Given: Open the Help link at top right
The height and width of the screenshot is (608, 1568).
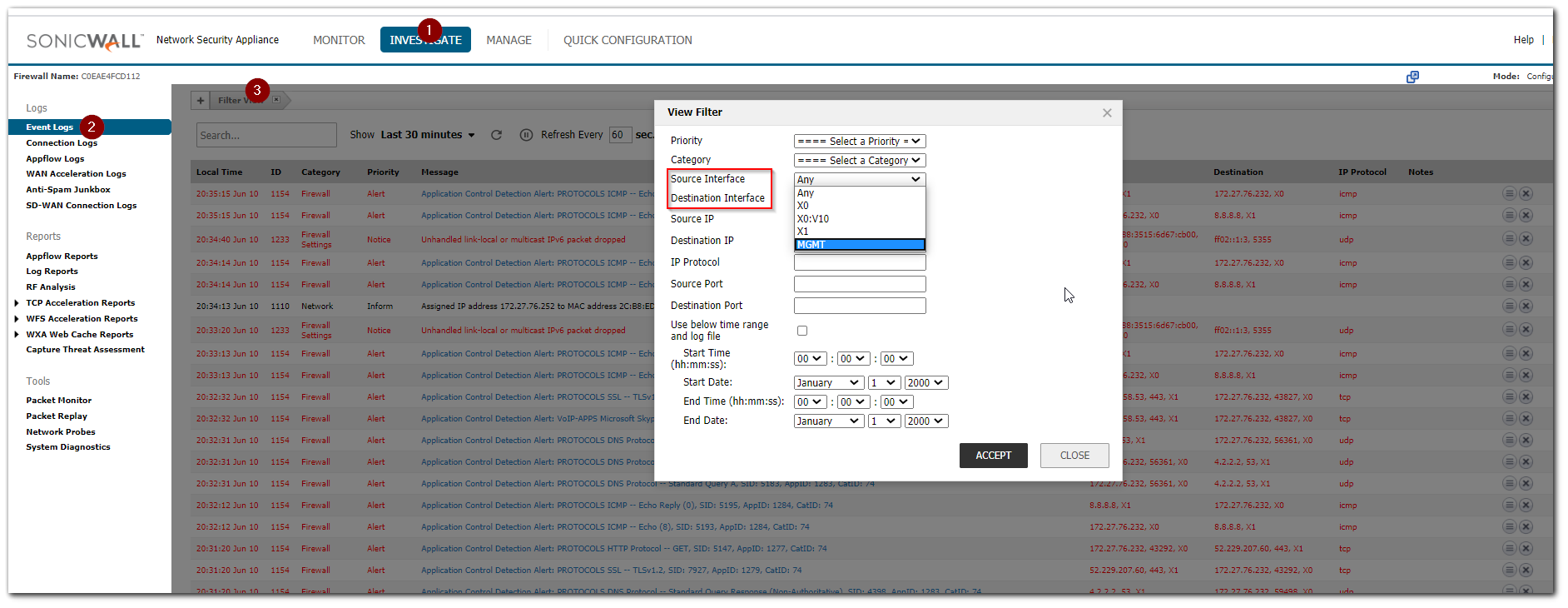Looking at the screenshot, I should (1524, 40).
